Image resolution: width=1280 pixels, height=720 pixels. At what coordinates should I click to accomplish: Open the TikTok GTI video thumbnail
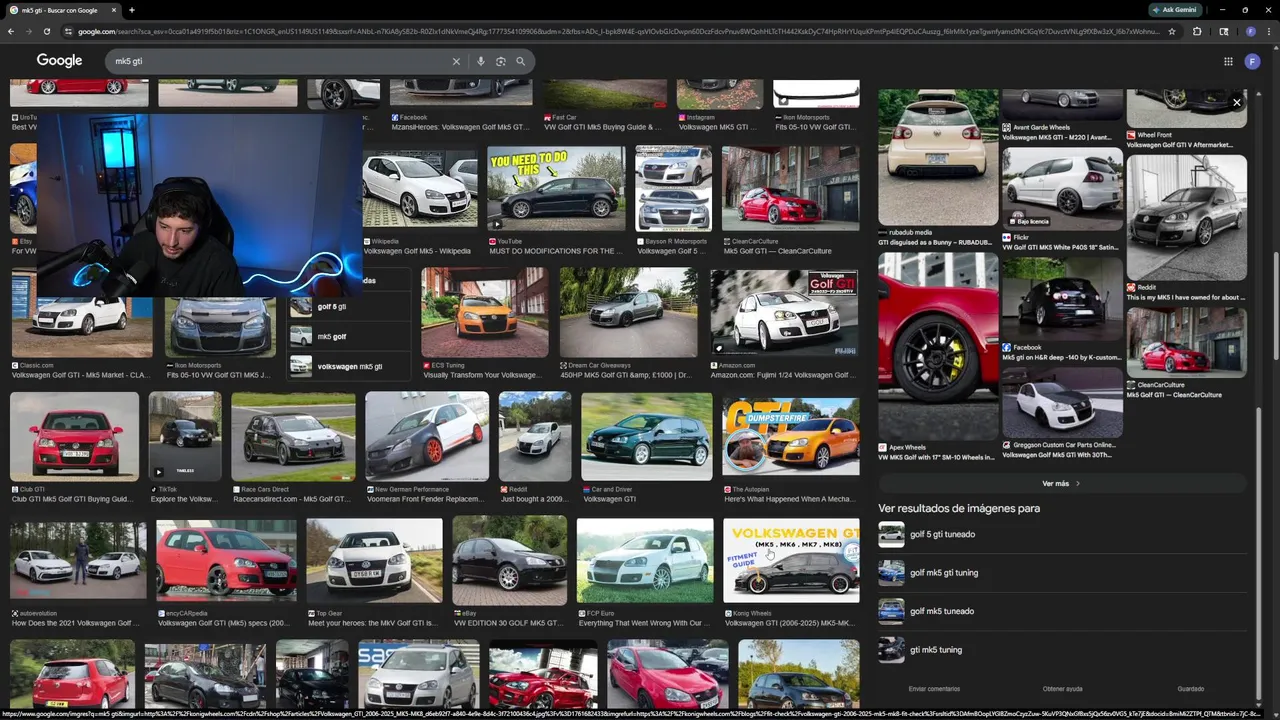click(x=185, y=436)
